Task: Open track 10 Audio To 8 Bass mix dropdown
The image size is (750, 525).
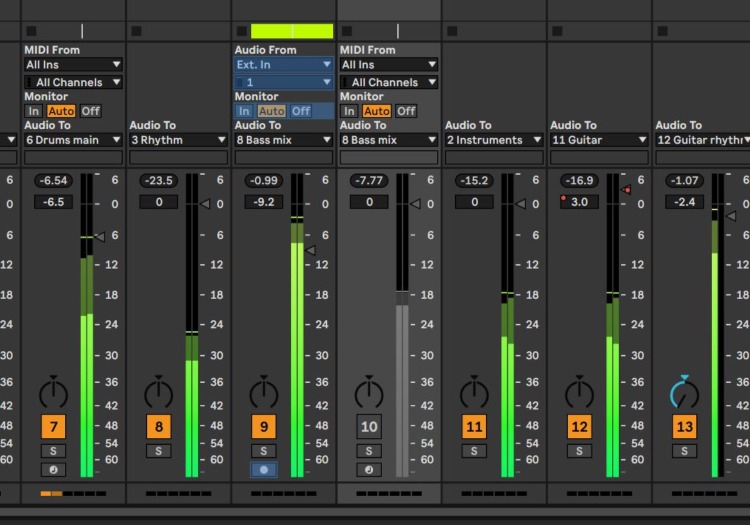Action: 389,140
